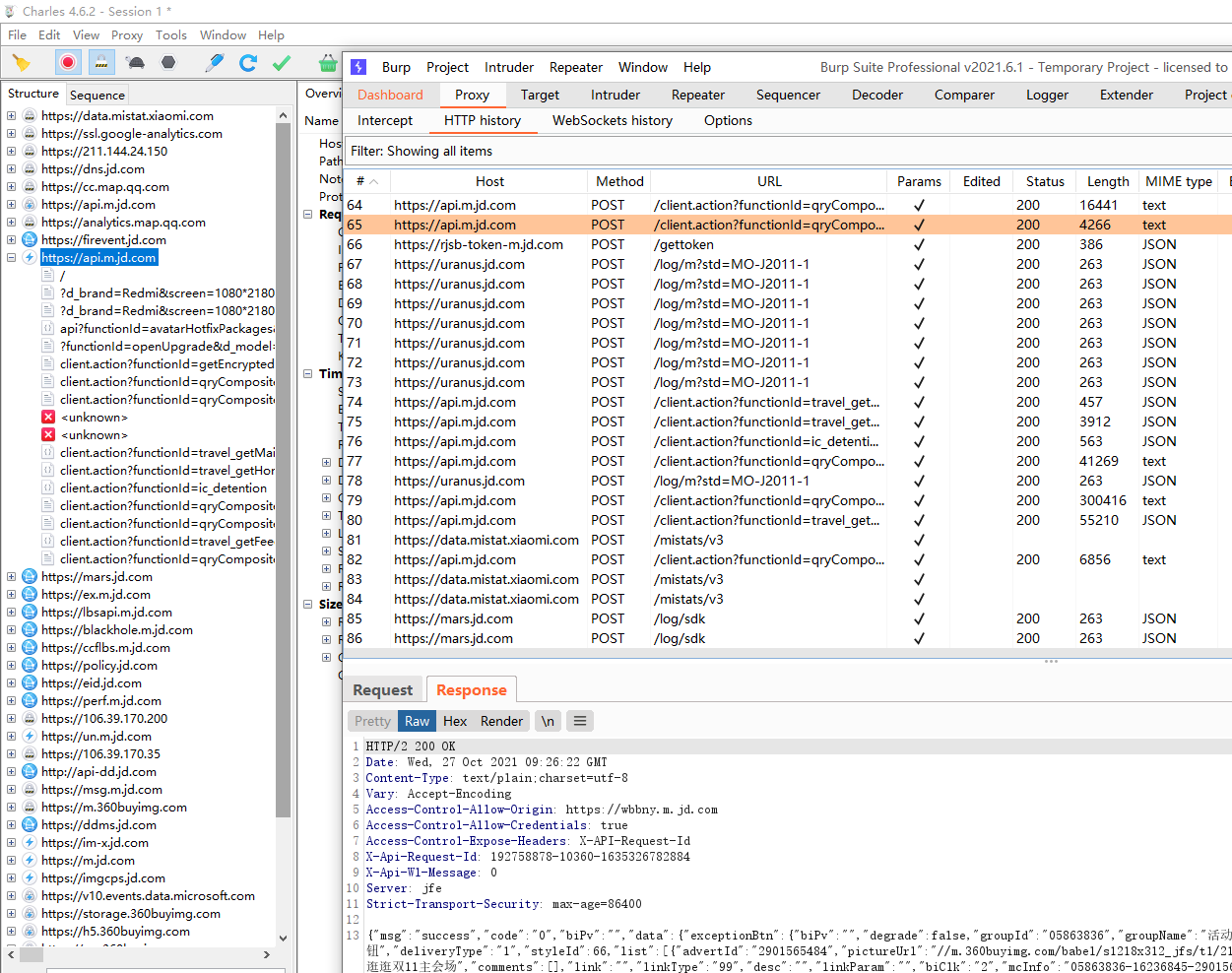Collapse the api.m.jd.com tree node
Screen dimensions: 1232x973
[x=11, y=258]
